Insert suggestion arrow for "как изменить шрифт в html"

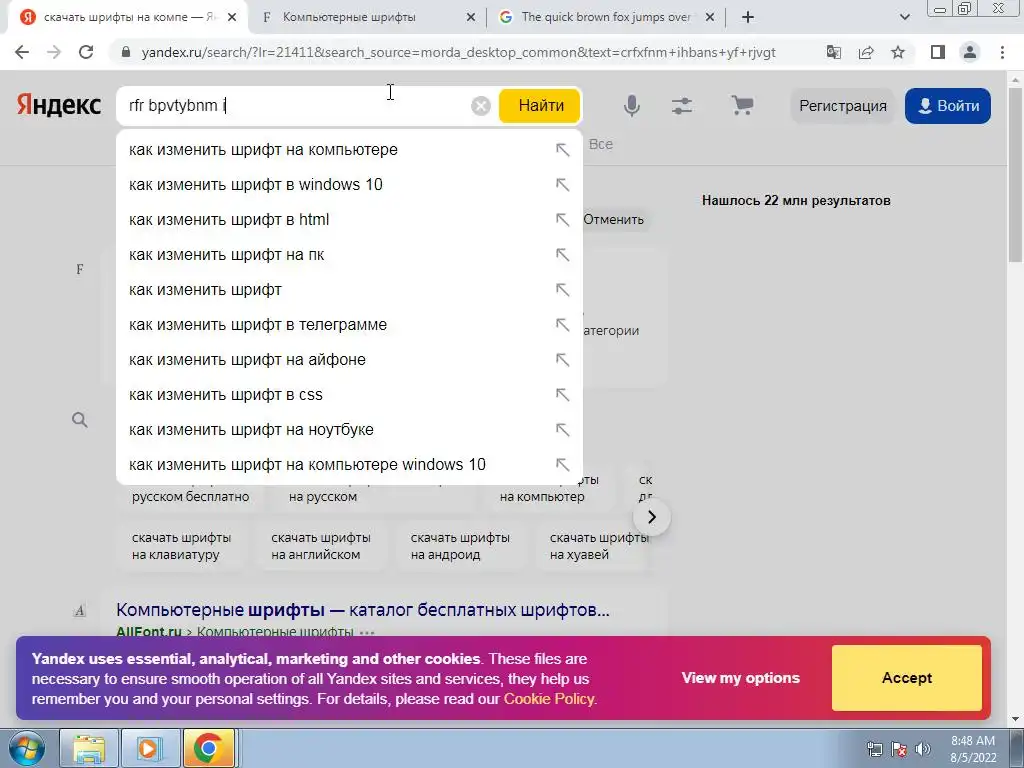click(562, 219)
